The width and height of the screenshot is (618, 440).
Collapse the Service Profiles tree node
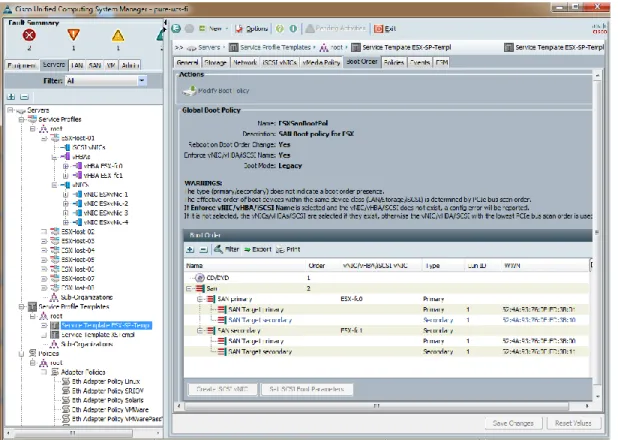click(x=21, y=119)
